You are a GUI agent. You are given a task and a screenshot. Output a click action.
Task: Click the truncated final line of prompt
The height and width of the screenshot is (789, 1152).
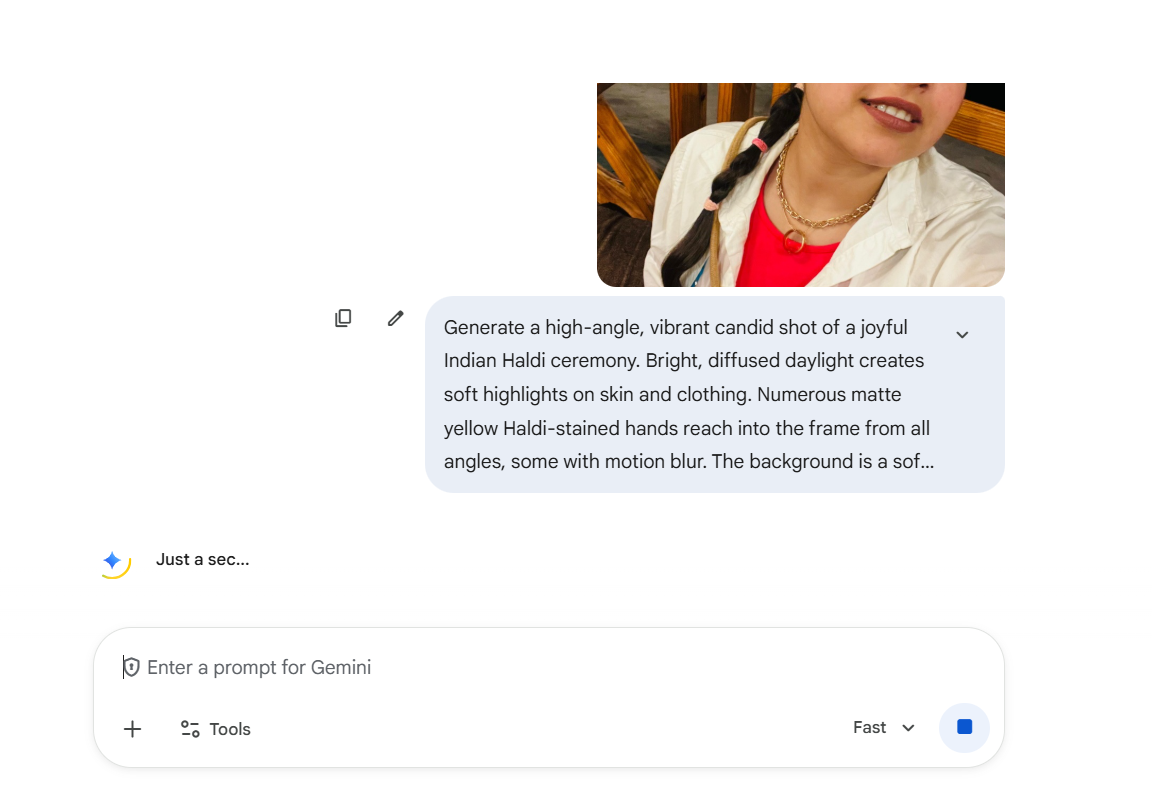[688, 462]
